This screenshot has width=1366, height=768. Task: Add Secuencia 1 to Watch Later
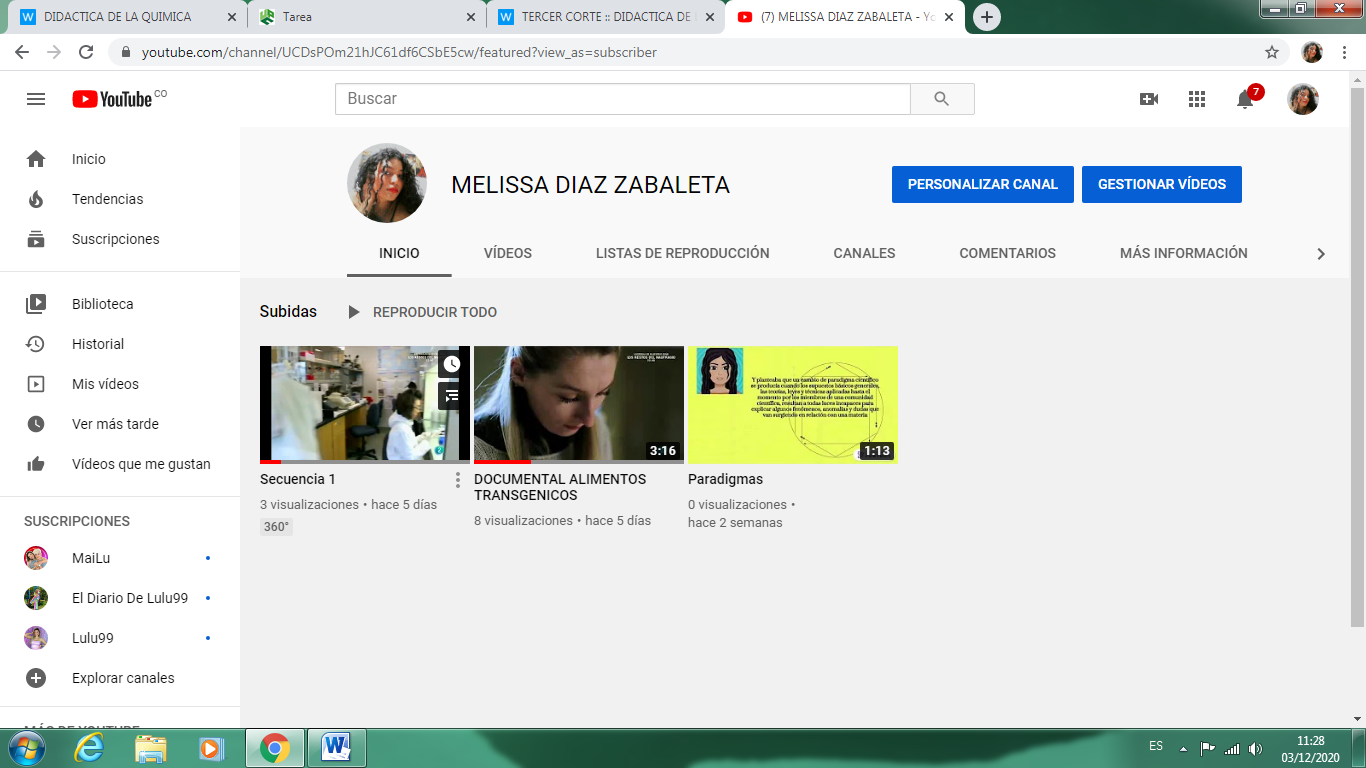[x=452, y=364]
